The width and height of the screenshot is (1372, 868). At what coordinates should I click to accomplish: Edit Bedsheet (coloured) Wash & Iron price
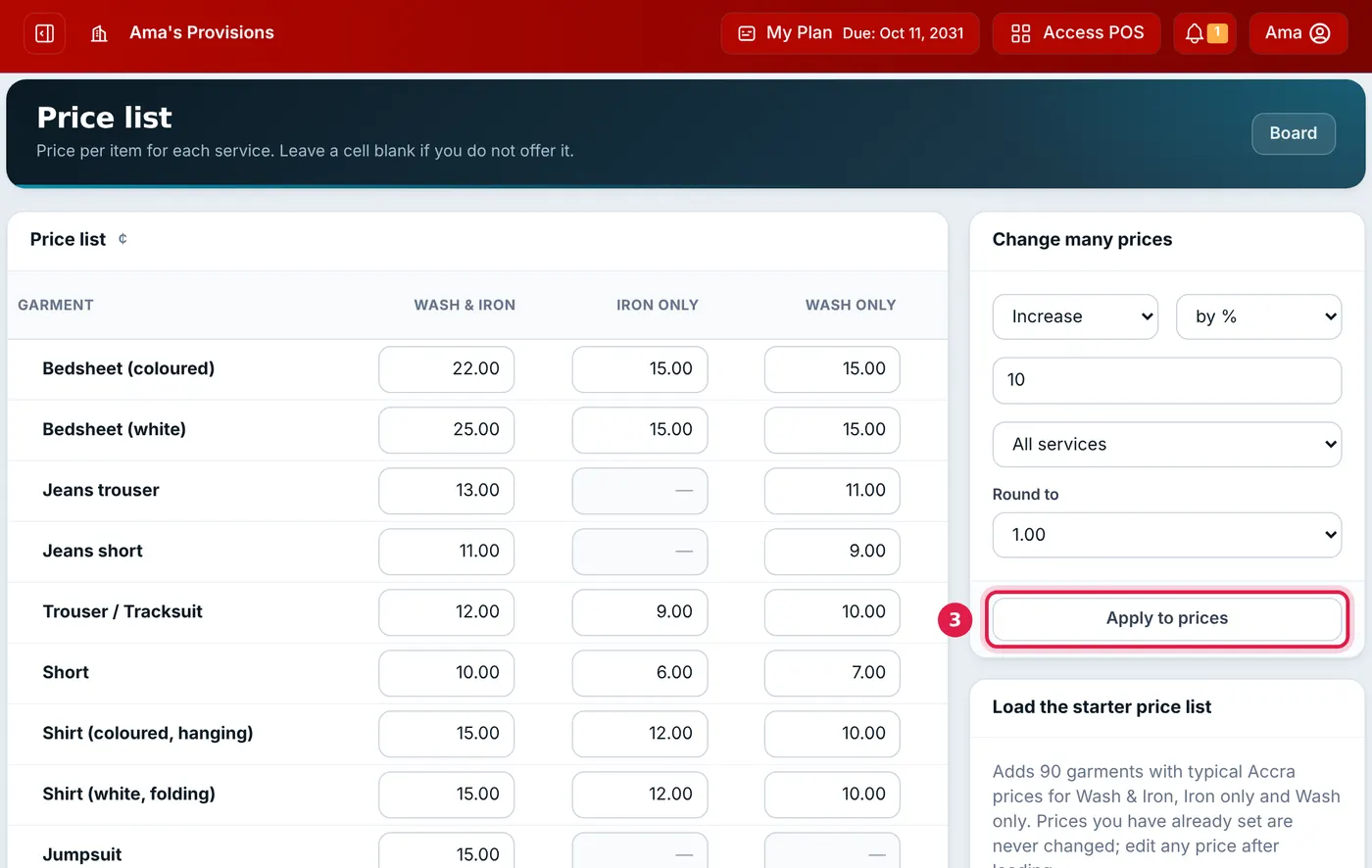(447, 369)
